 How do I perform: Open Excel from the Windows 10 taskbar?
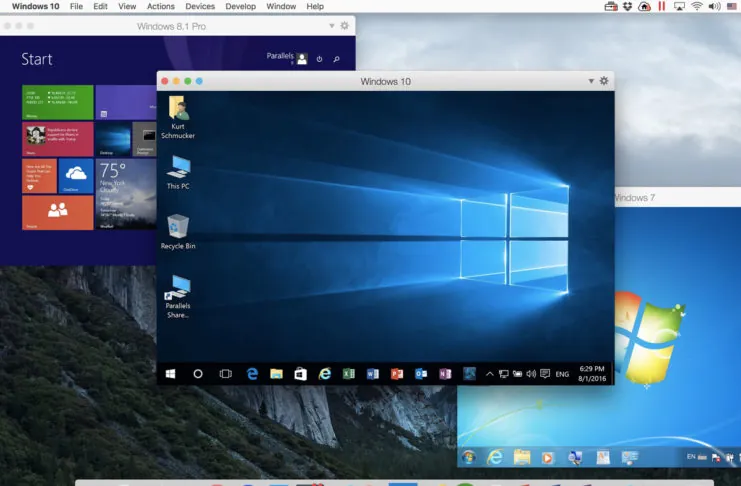[x=349, y=374]
